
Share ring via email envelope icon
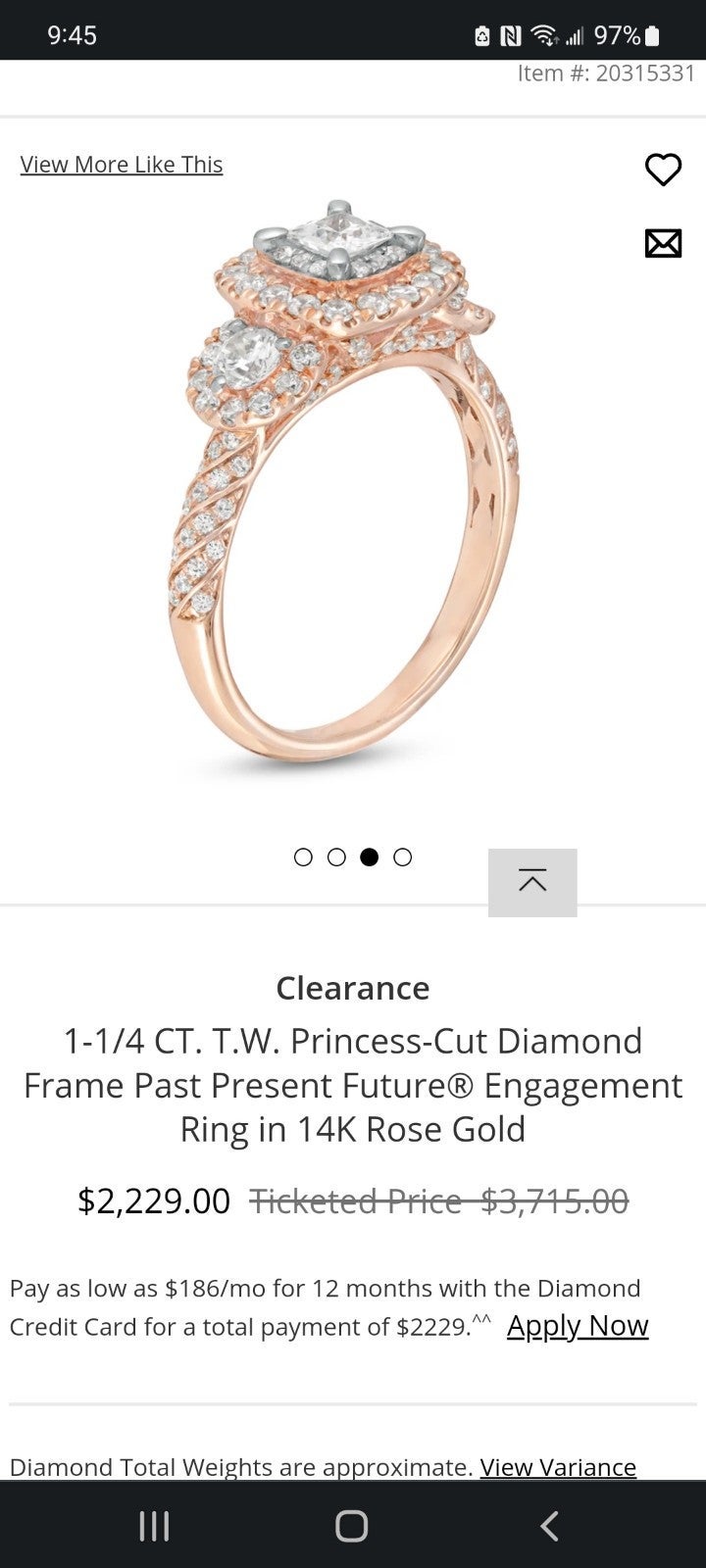pyautogui.click(x=663, y=243)
